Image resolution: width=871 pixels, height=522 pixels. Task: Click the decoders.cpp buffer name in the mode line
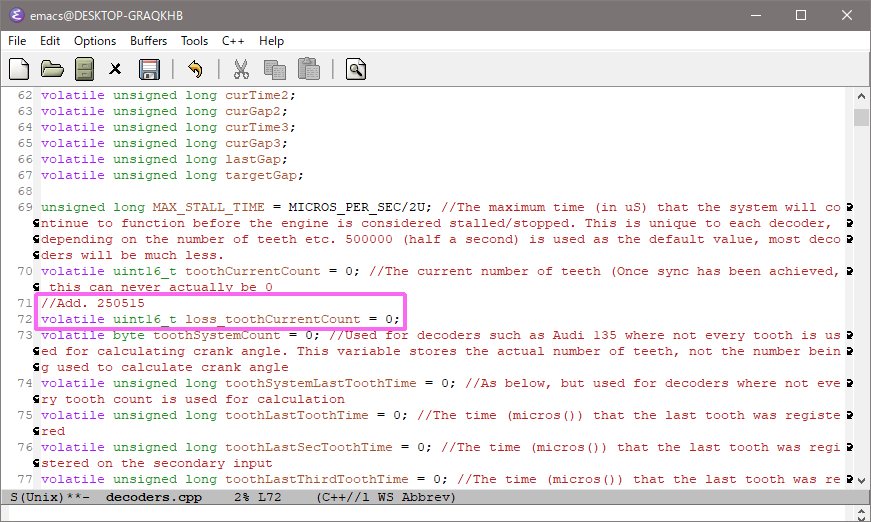pos(154,497)
